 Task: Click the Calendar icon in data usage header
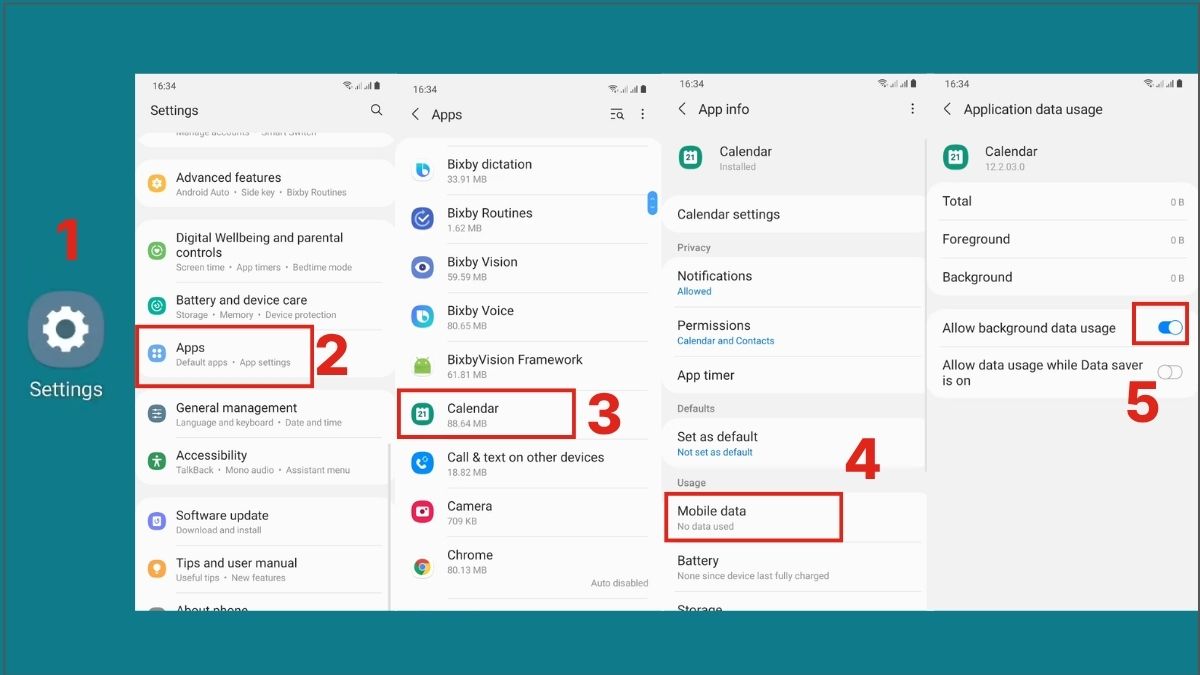956,157
